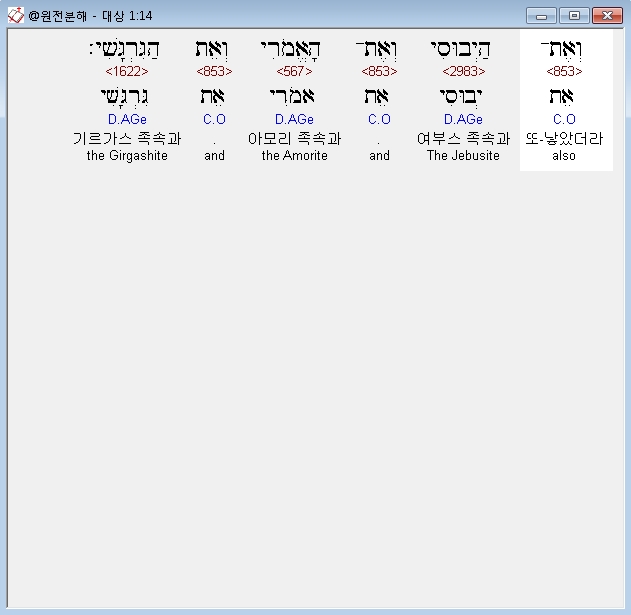The width and height of the screenshot is (631, 615).
Task: Open Strong's number <2983>
Action: [464, 71]
